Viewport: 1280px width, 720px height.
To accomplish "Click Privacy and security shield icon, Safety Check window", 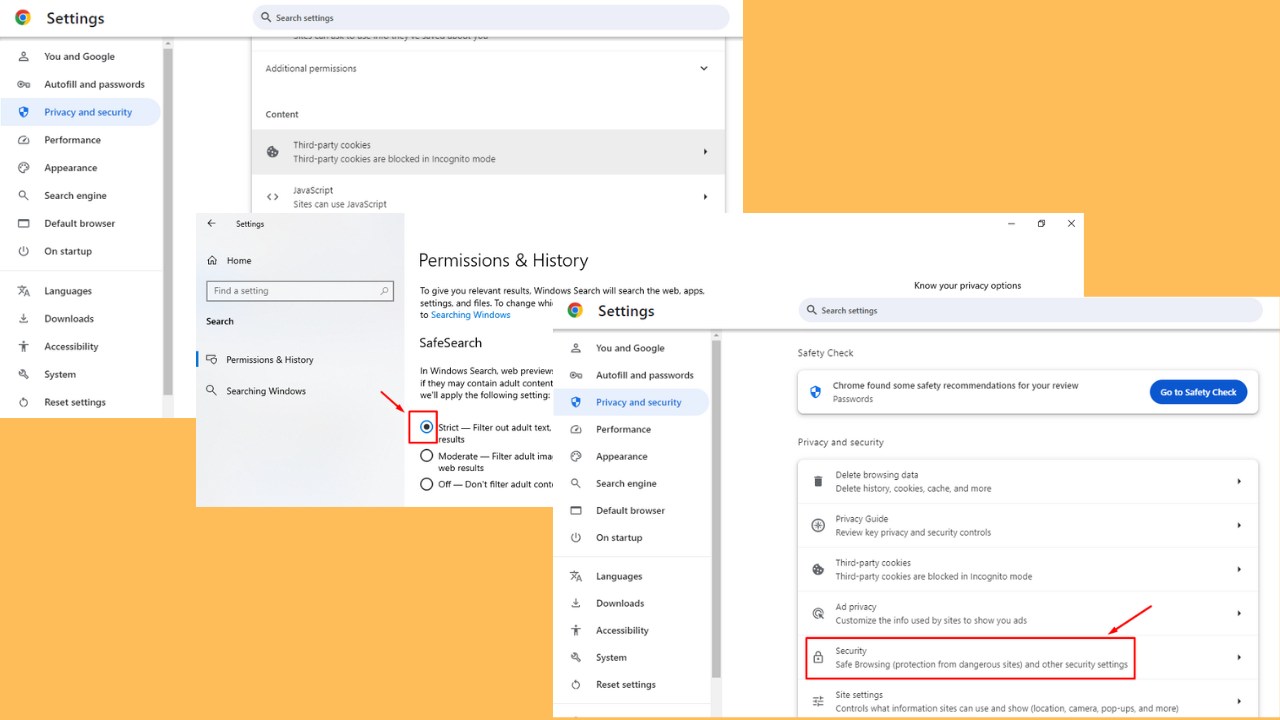I will tap(576, 402).
